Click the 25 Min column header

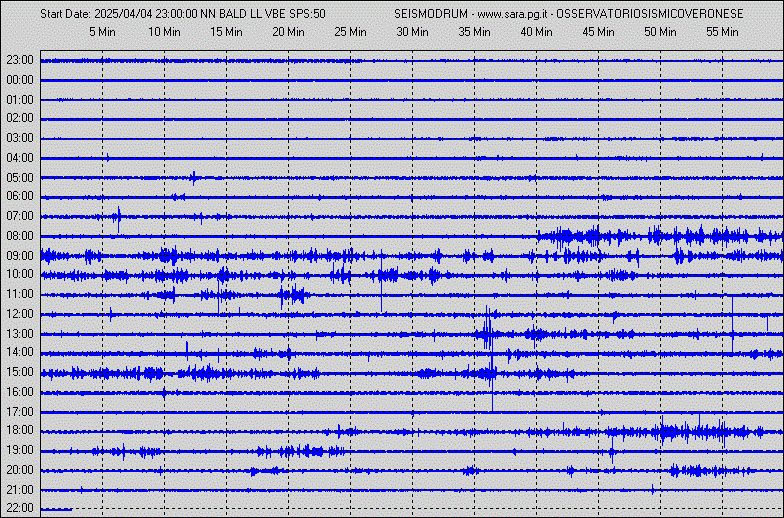pos(350,32)
